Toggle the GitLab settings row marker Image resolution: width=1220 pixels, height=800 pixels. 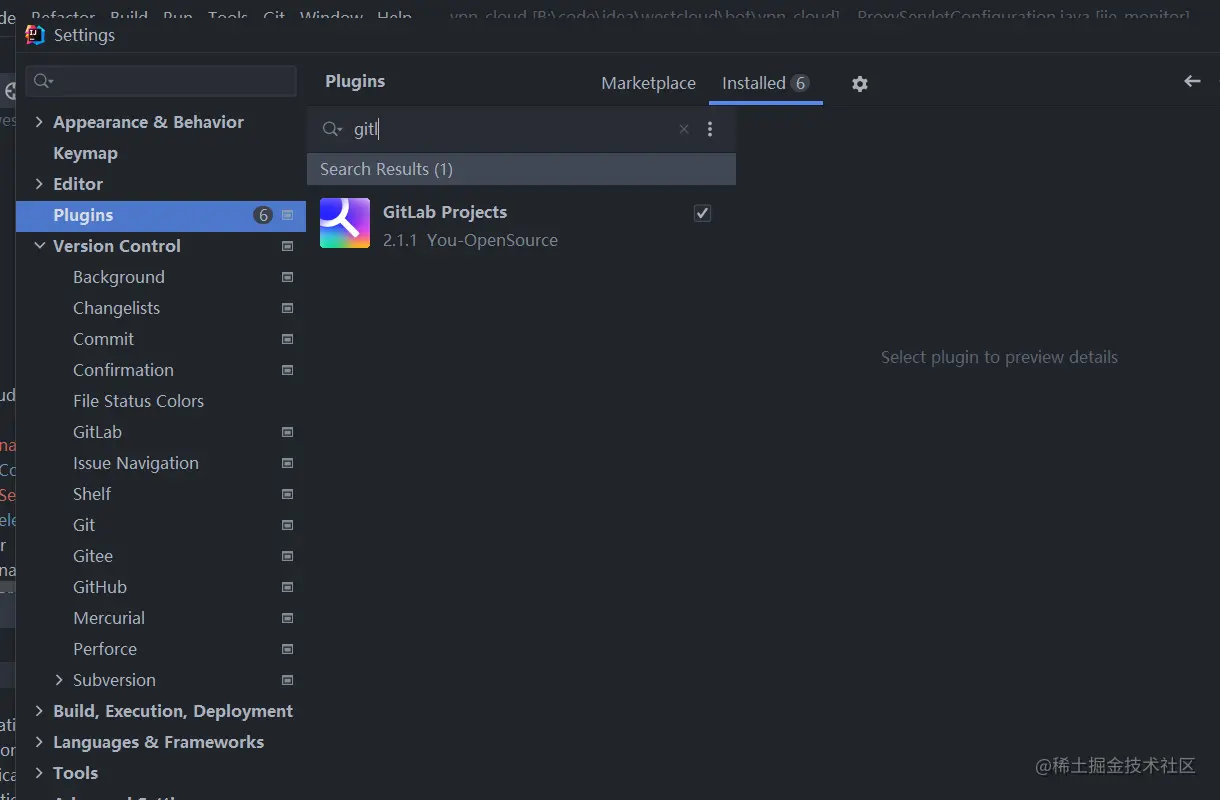point(288,431)
